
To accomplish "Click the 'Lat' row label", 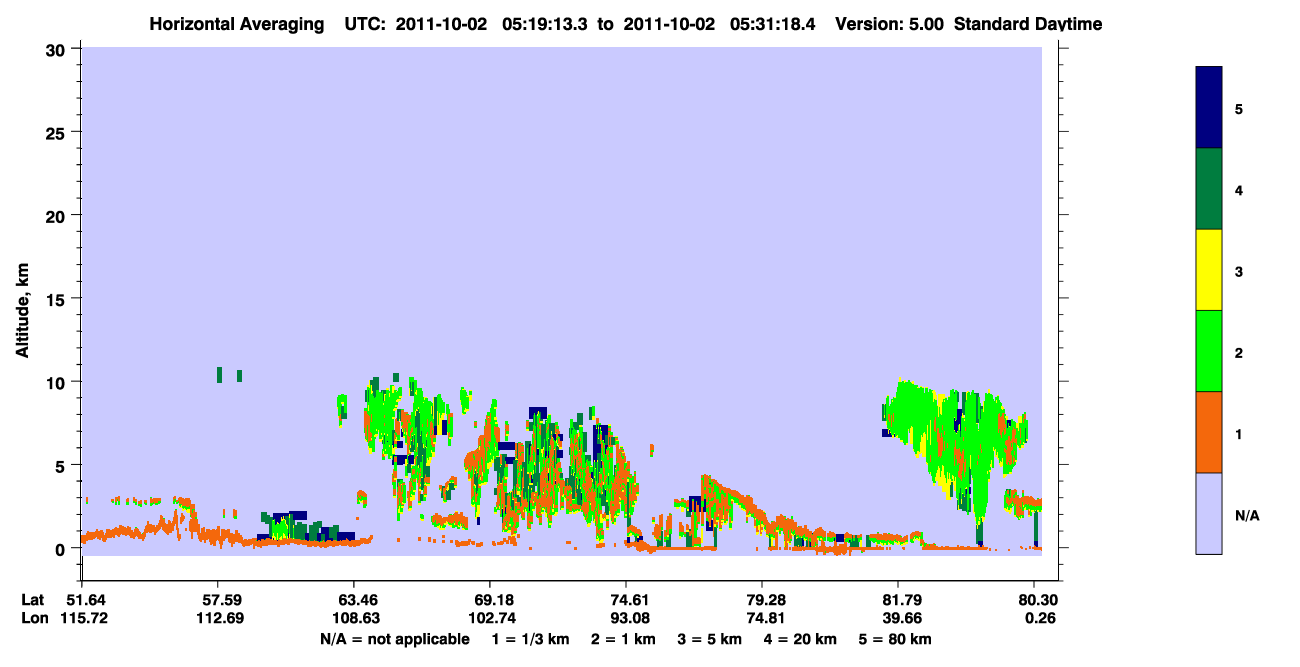I will coord(33,600).
